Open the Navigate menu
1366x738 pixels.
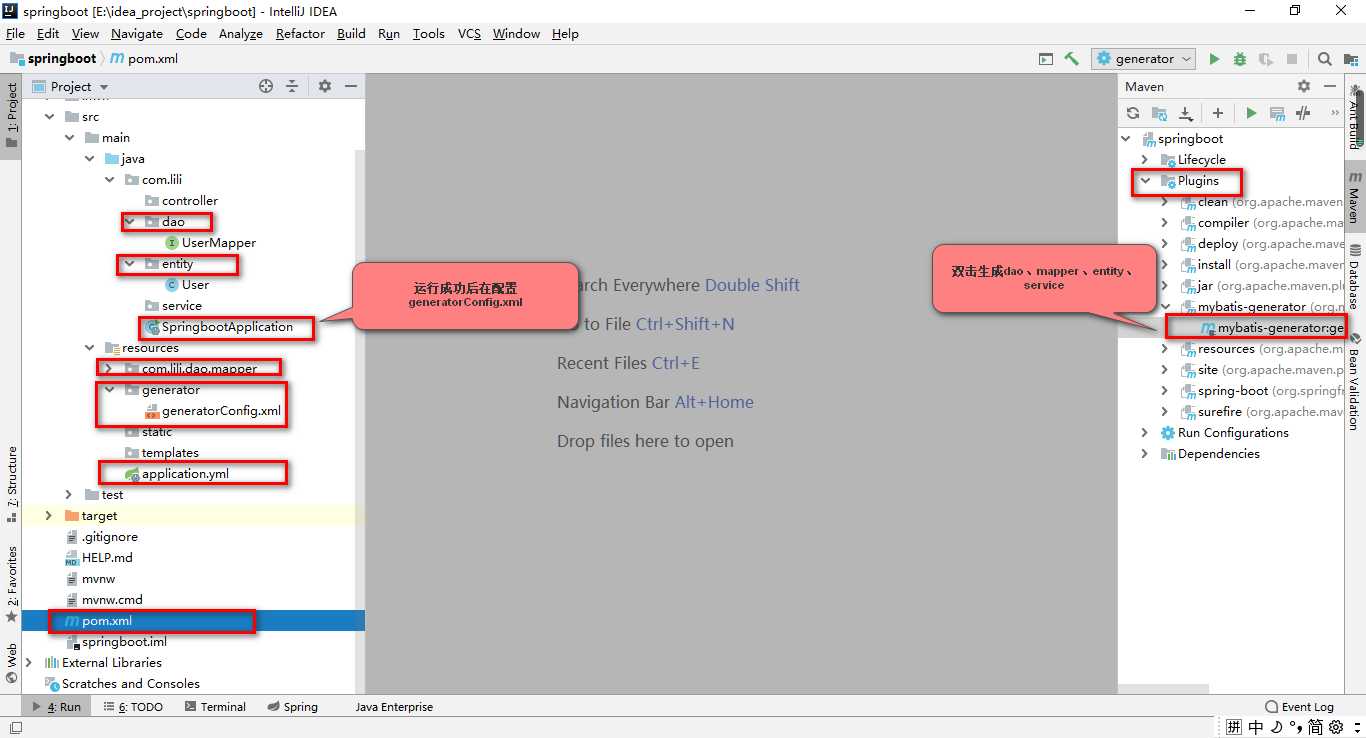tap(136, 33)
